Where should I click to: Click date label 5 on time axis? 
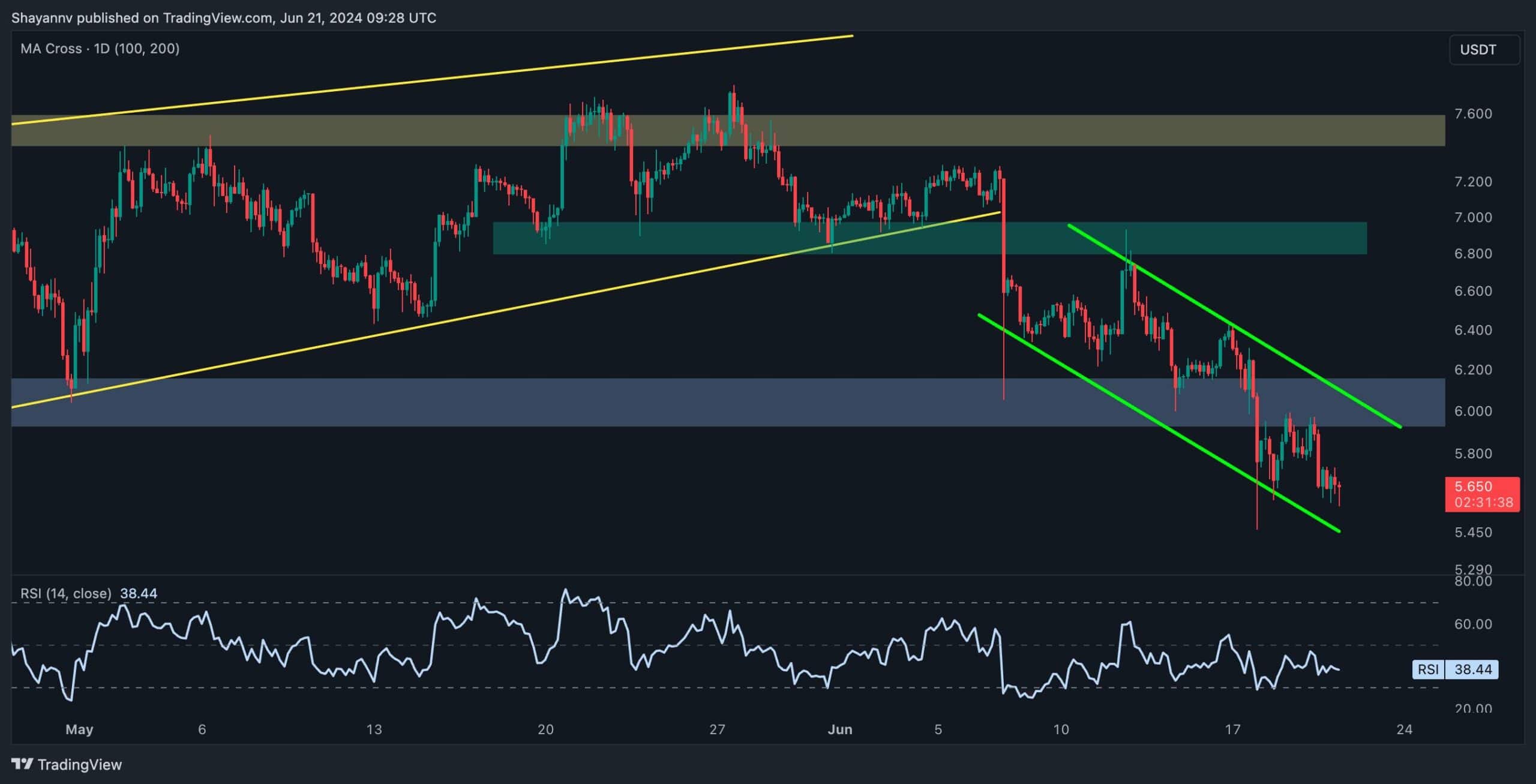click(938, 729)
